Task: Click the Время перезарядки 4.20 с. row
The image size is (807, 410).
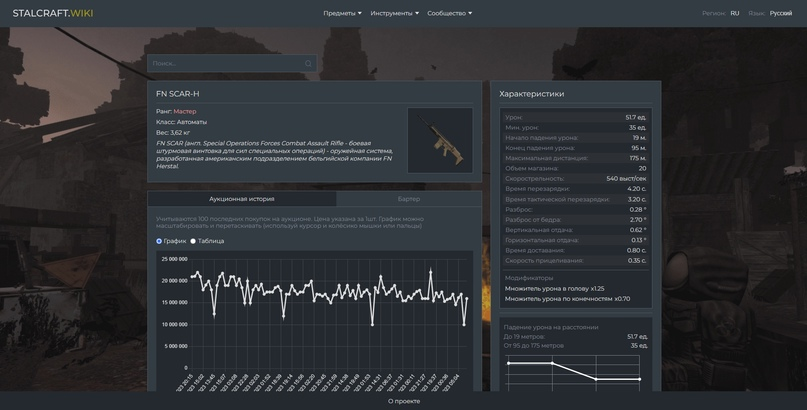Action: pyautogui.click(x=575, y=189)
